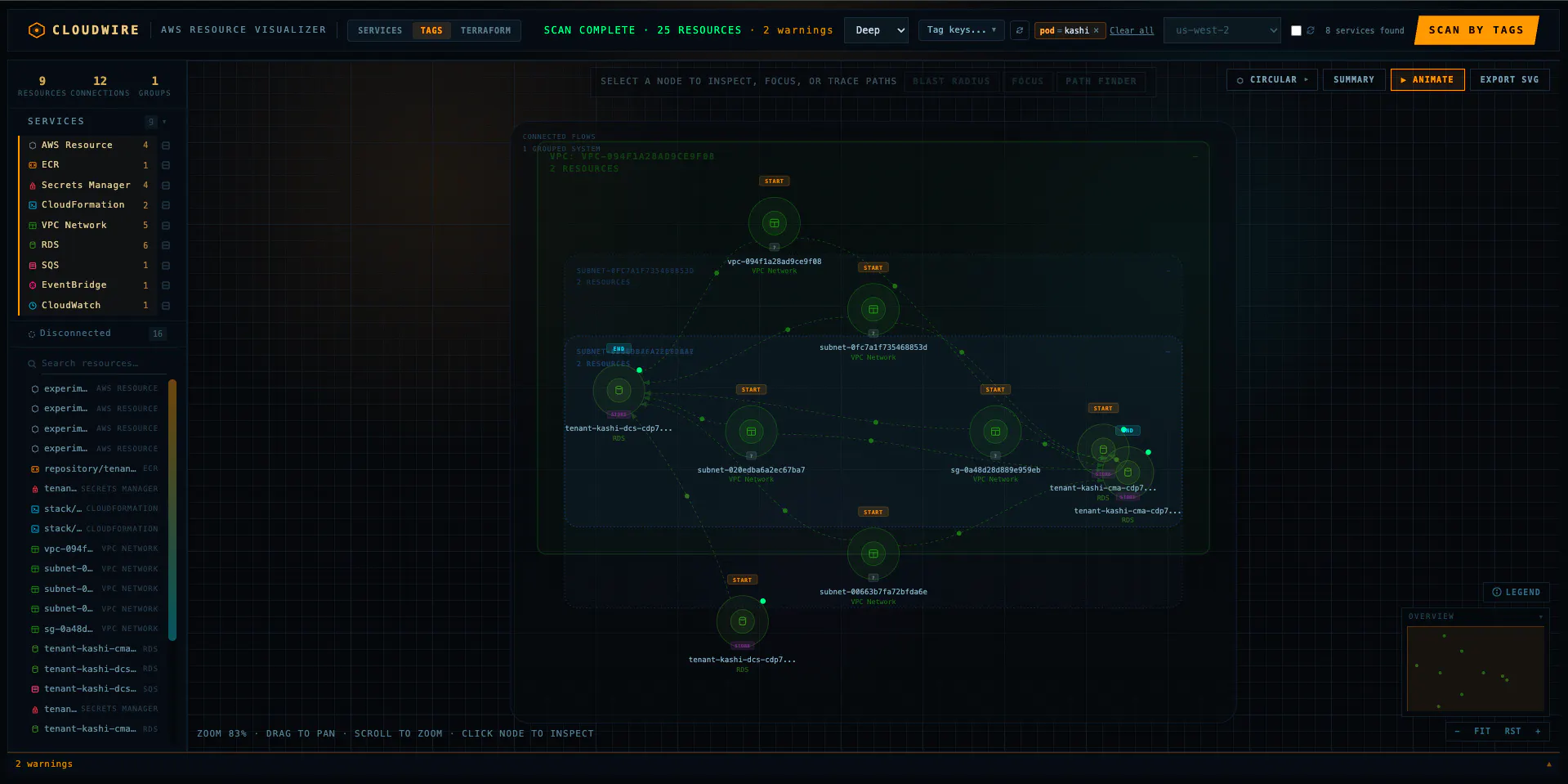
Task: Select the sg-0a48d28d889e959eb node icon
Action: coord(995,432)
